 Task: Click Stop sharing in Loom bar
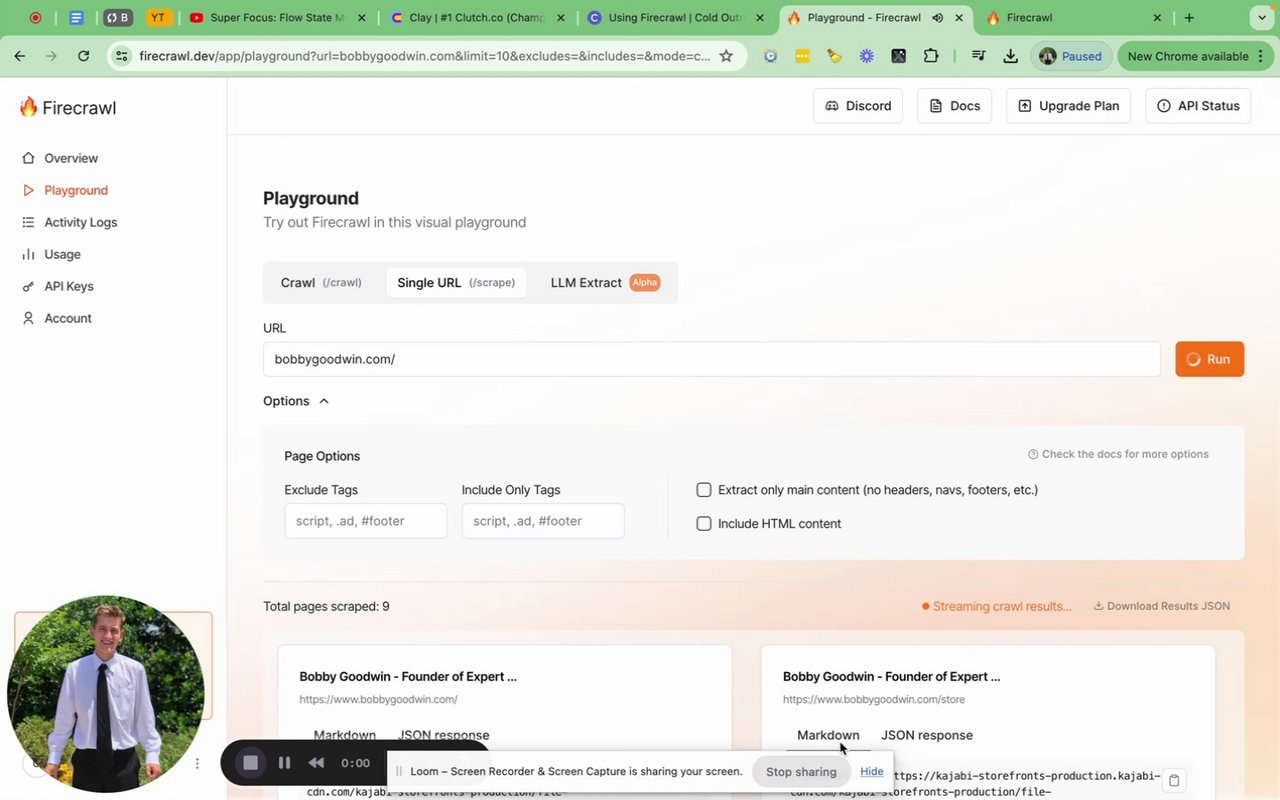click(801, 772)
